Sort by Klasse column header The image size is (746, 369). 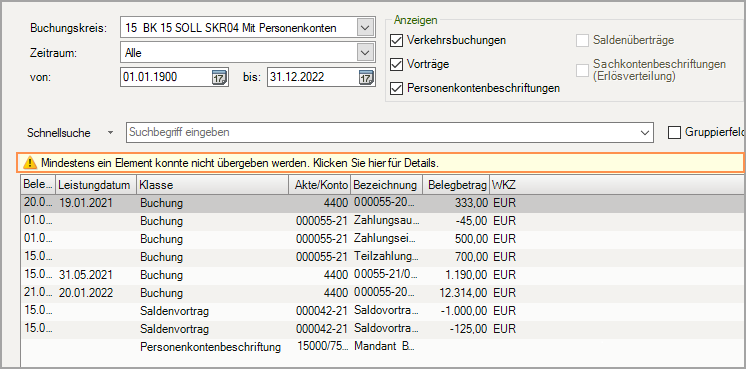click(x=213, y=184)
